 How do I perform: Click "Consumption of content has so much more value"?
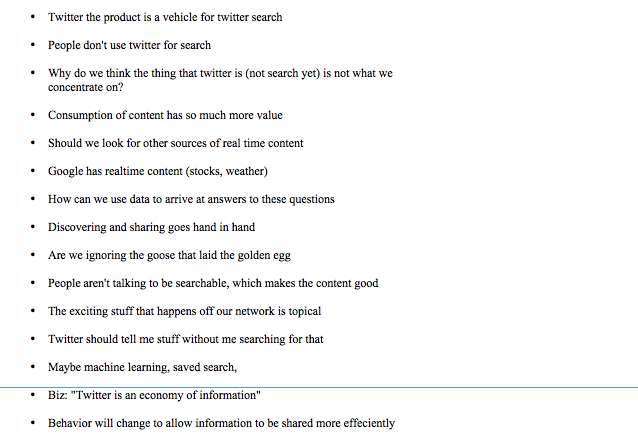pyautogui.click(x=165, y=115)
